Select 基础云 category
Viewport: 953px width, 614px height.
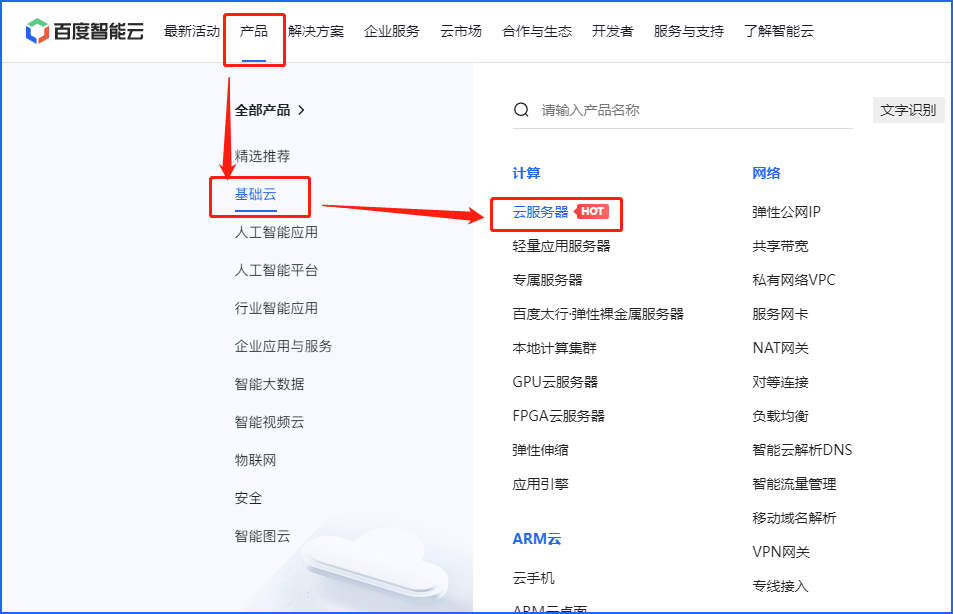[255, 195]
